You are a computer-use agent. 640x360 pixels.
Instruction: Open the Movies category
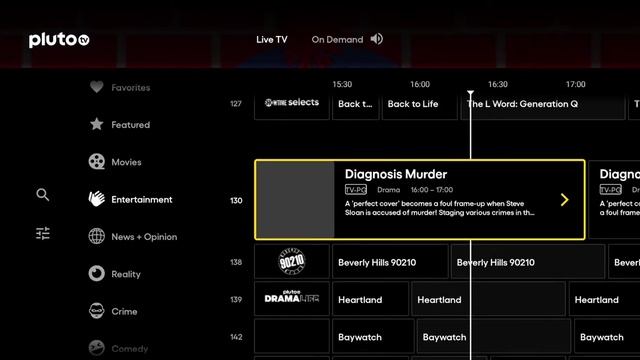126,162
